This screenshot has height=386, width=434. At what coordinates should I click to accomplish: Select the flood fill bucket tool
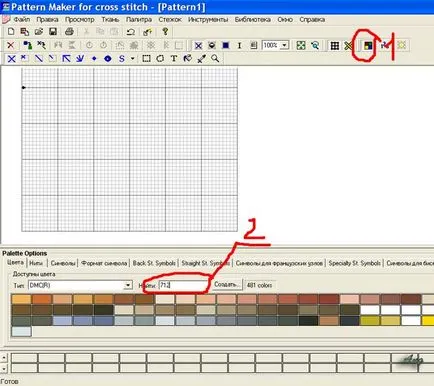[x=188, y=59]
